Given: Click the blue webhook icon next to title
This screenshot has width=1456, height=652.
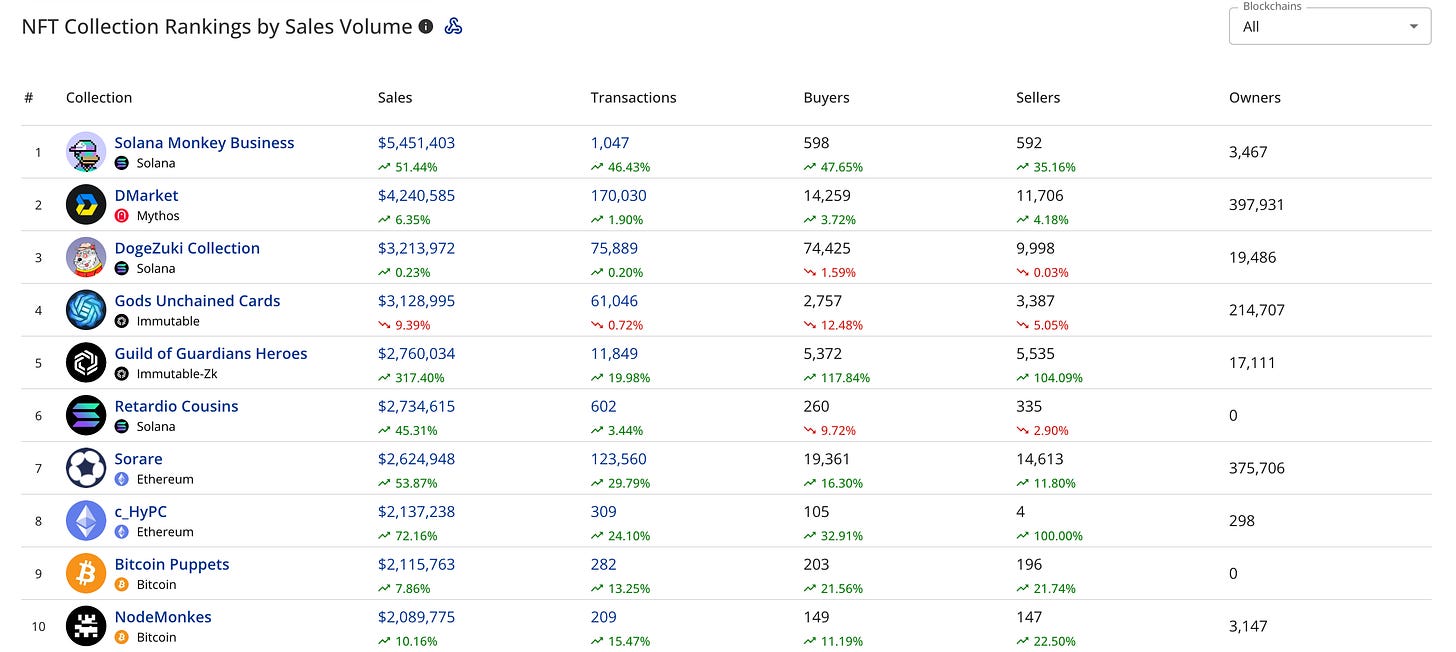Looking at the screenshot, I should [453, 27].
